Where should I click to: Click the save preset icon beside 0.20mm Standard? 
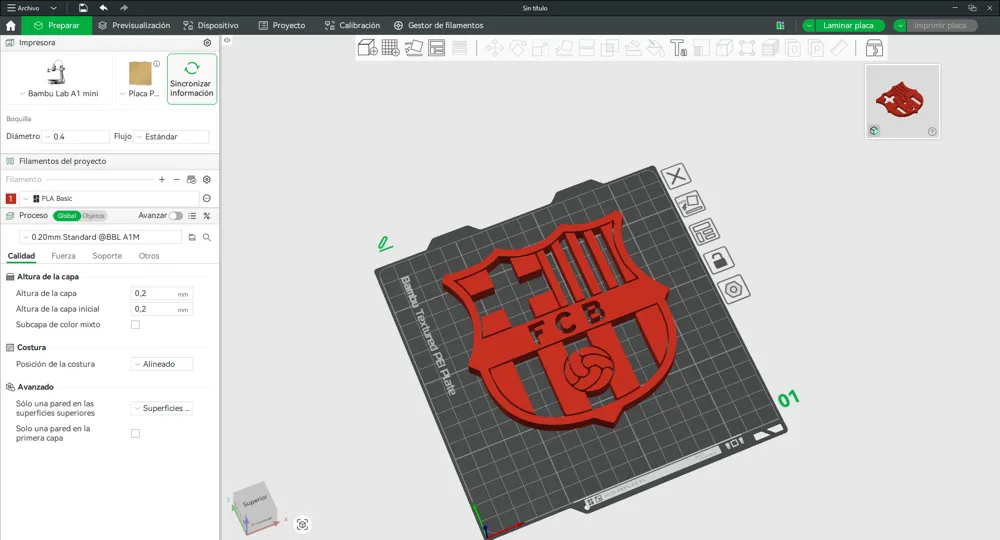[192, 237]
